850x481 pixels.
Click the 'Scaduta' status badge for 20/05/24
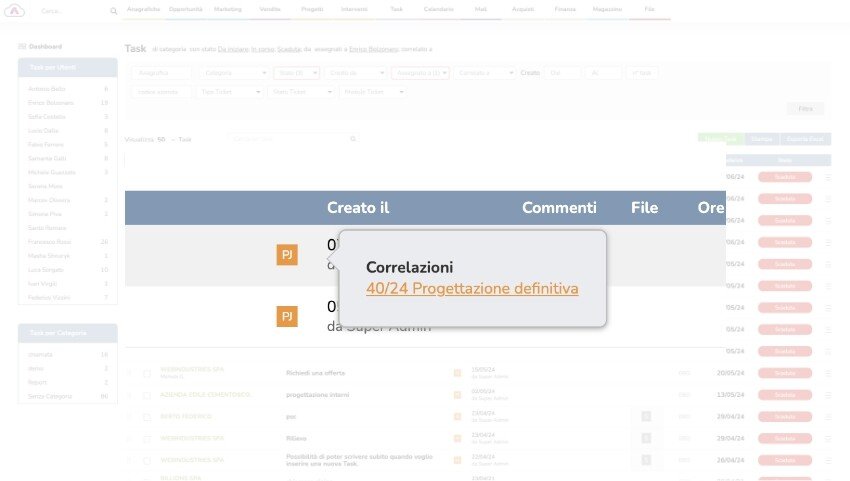pyautogui.click(x=784, y=373)
